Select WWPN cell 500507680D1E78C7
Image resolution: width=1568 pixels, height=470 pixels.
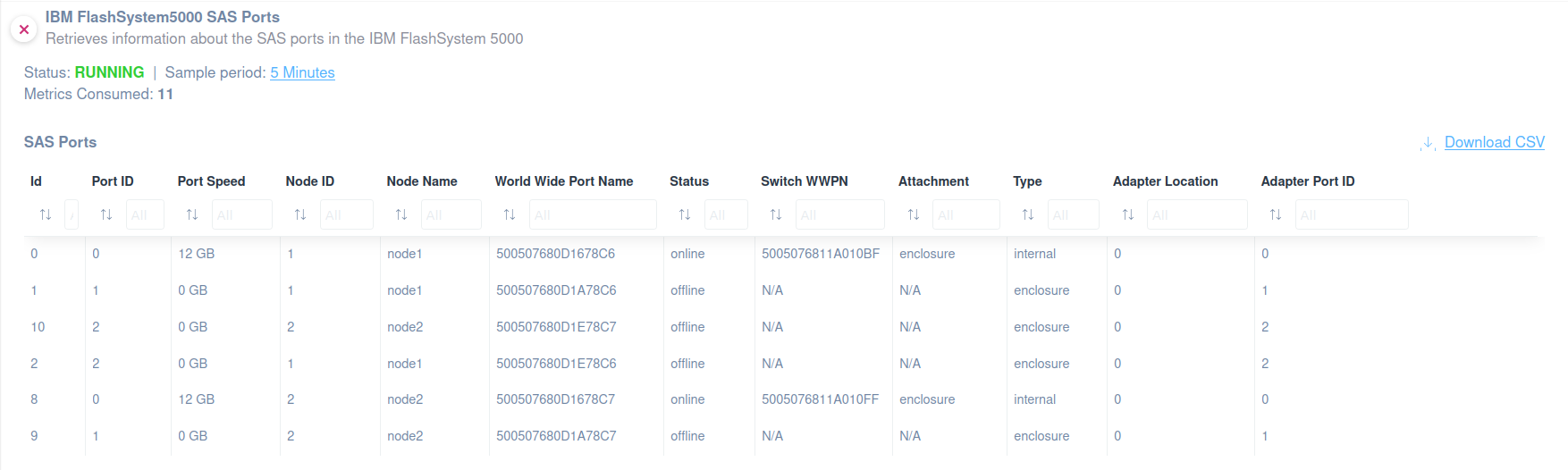(x=556, y=327)
